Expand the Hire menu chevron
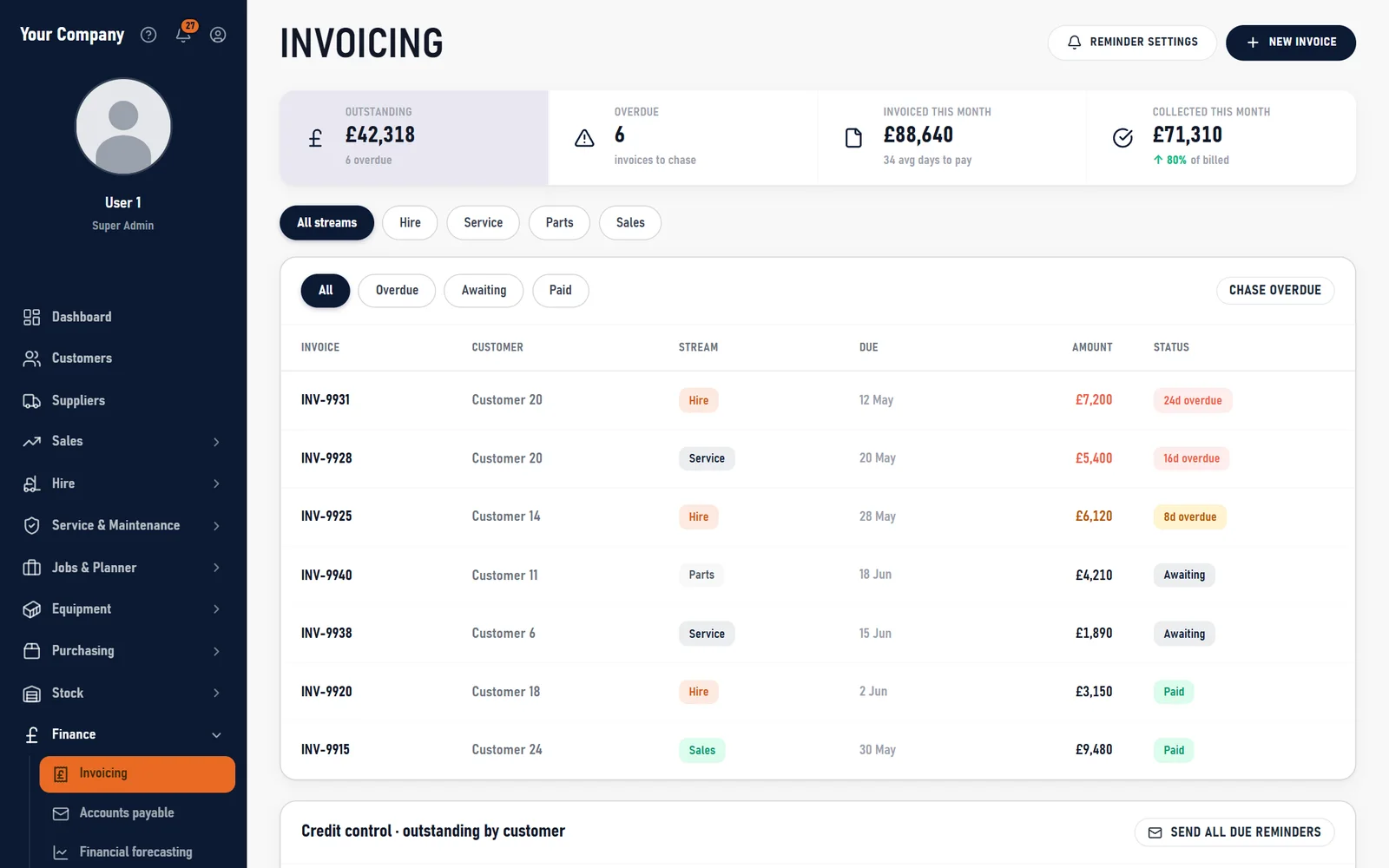1389x868 pixels. pos(216,483)
